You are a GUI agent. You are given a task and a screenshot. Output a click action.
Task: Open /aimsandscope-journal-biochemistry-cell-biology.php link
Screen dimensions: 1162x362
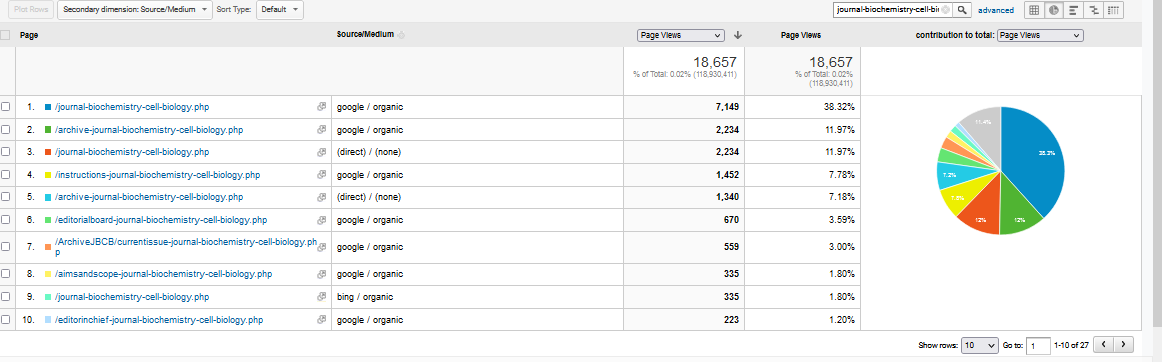pos(163,274)
